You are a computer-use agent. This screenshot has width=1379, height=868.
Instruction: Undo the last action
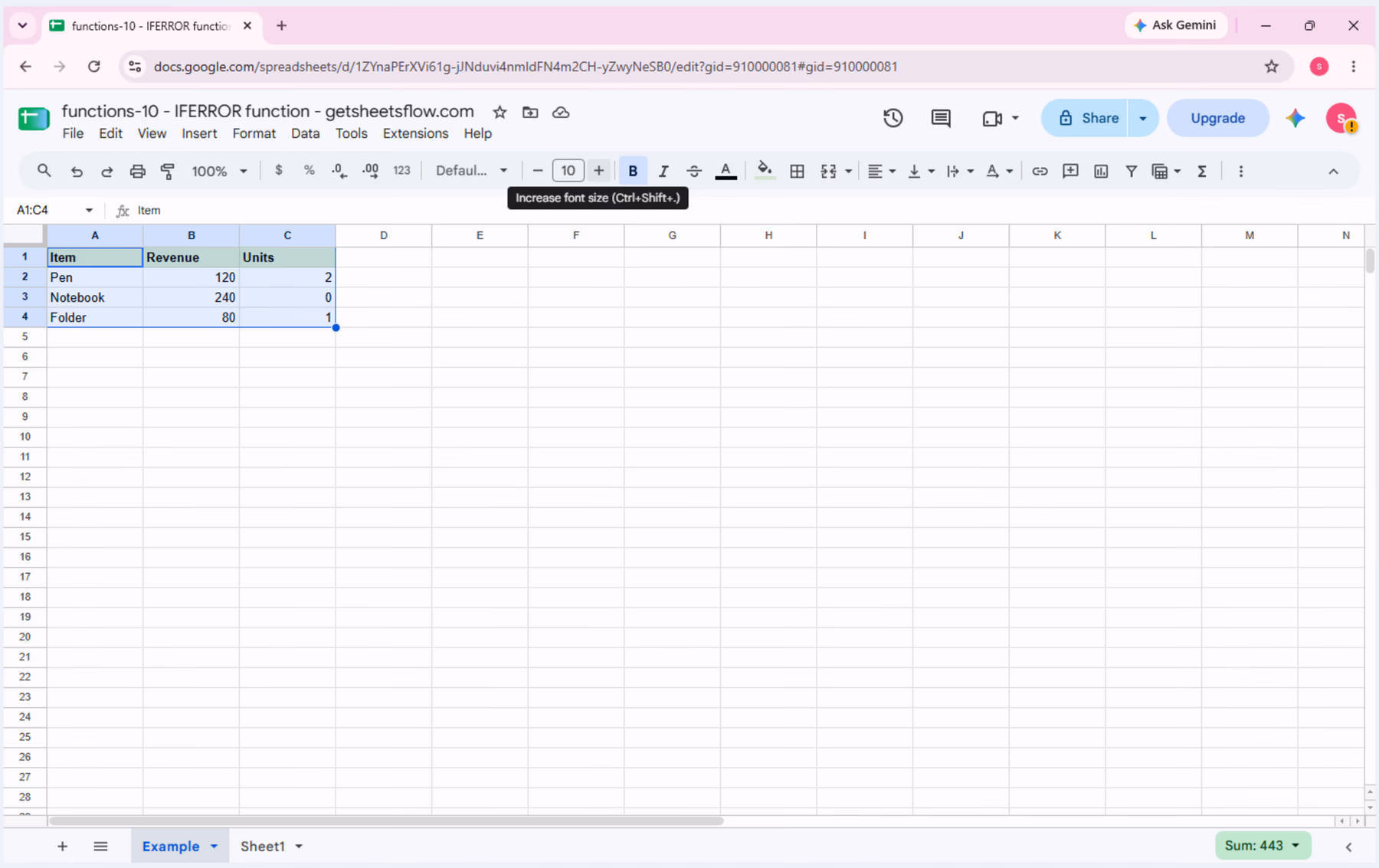77,171
